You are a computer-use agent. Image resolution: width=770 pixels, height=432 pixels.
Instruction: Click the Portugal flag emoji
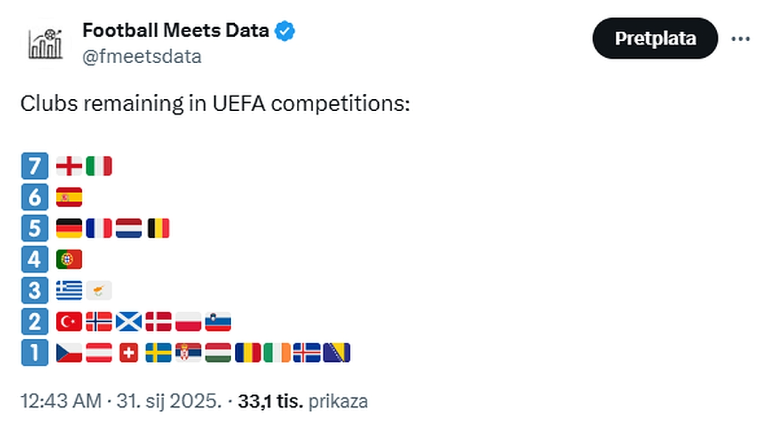click(x=69, y=258)
